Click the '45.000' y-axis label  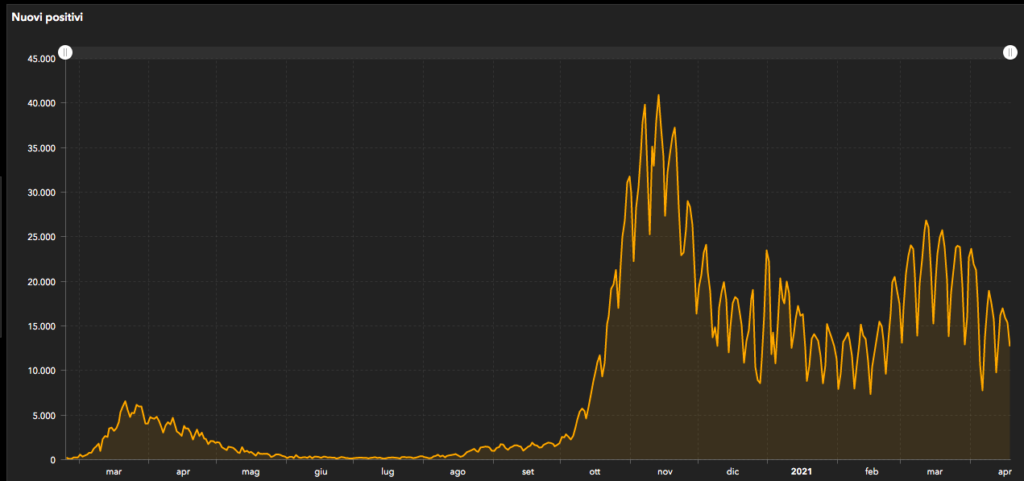click(41, 59)
